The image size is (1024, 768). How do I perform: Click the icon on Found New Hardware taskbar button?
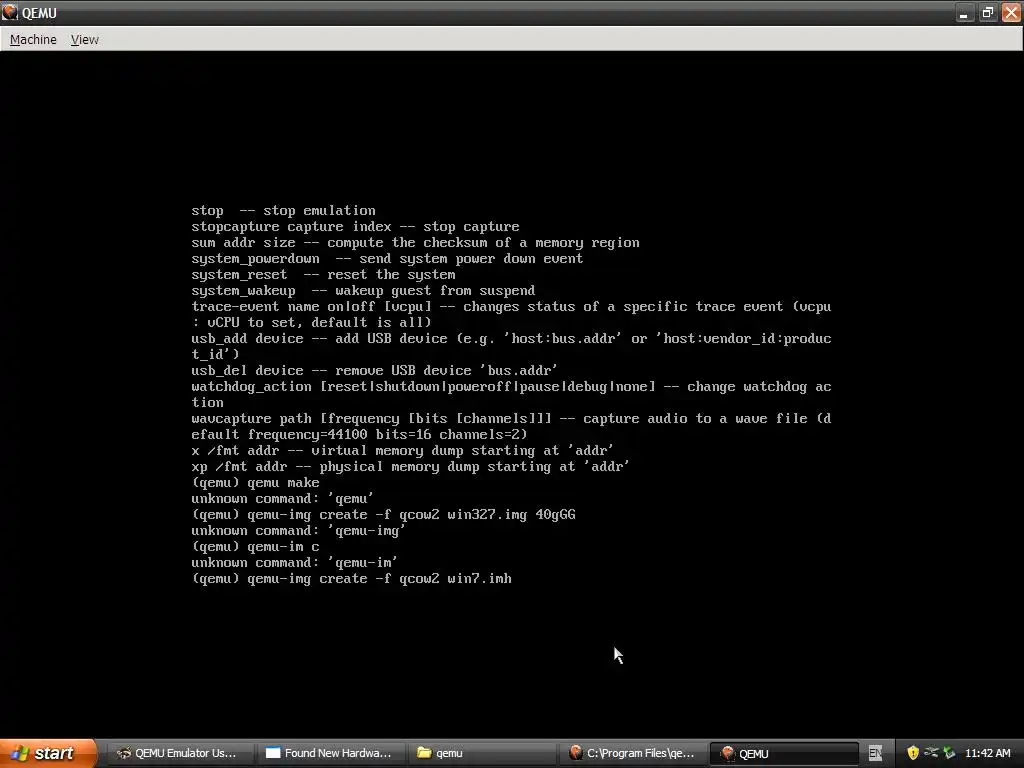273,753
